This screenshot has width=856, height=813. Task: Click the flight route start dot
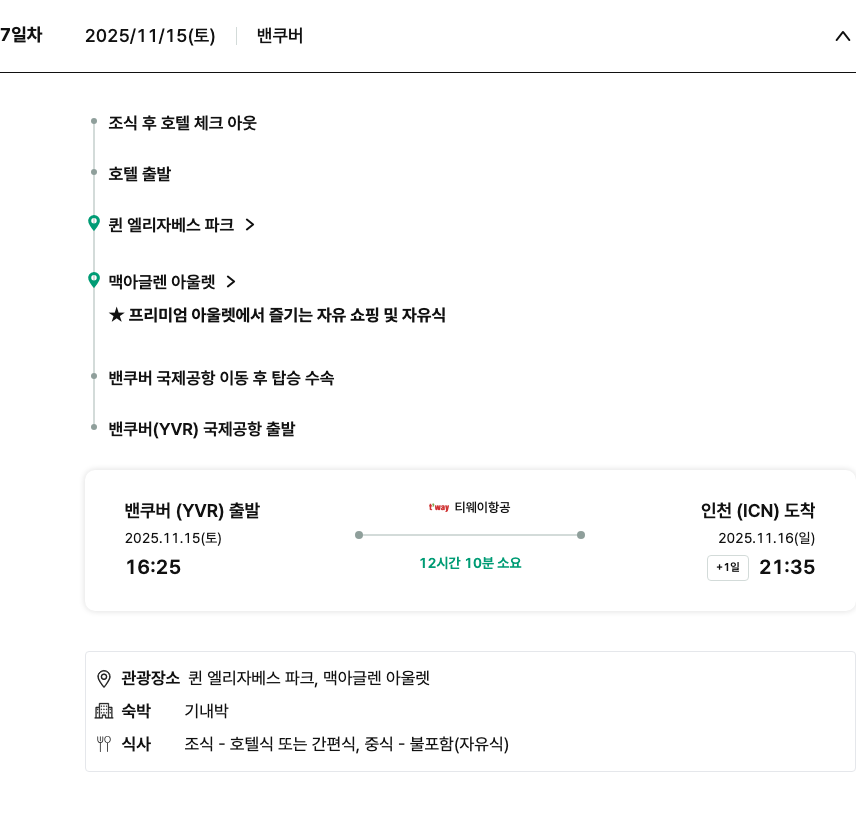359,535
